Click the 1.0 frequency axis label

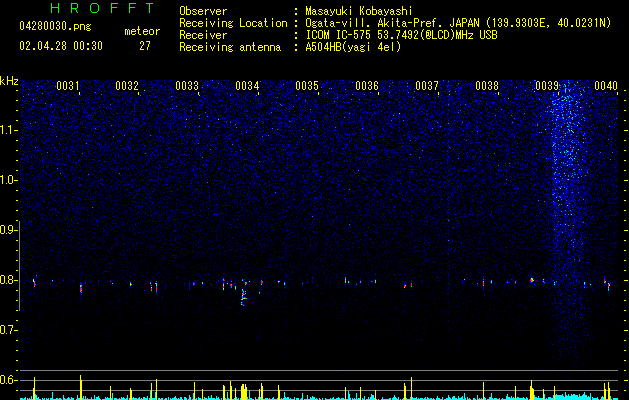8,180
